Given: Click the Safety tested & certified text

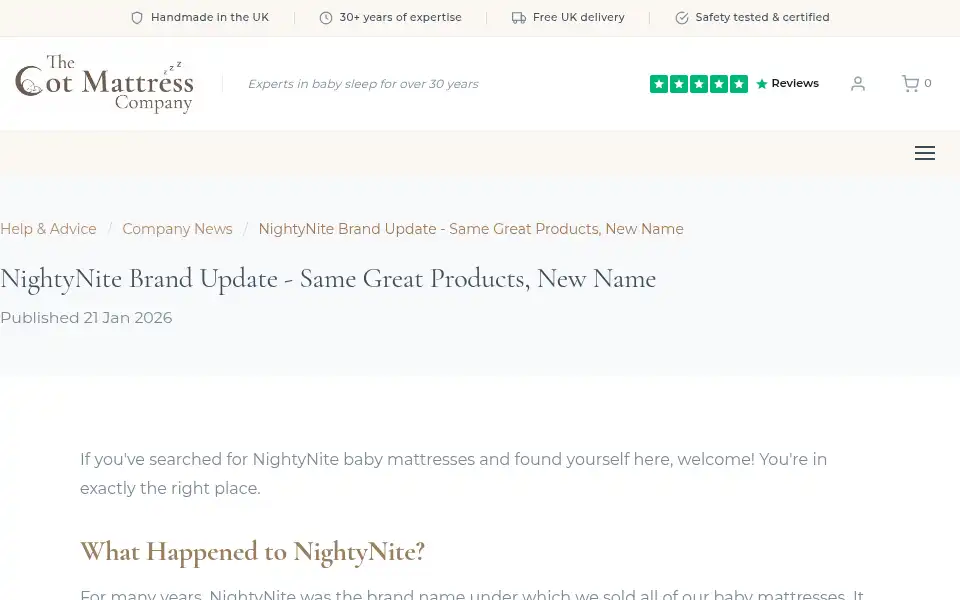Looking at the screenshot, I should tap(762, 17).
